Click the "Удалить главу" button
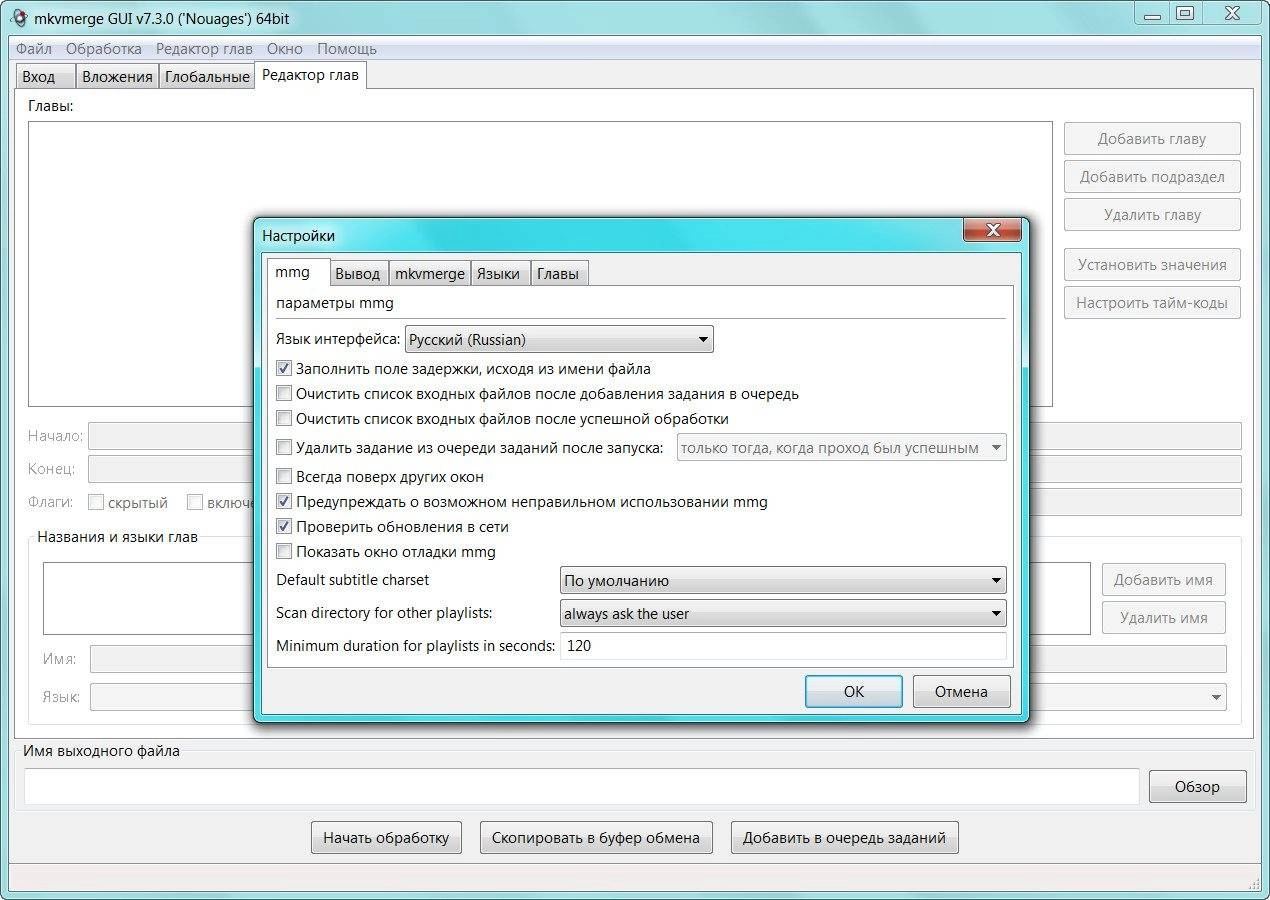 pyautogui.click(x=1152, y=215)
